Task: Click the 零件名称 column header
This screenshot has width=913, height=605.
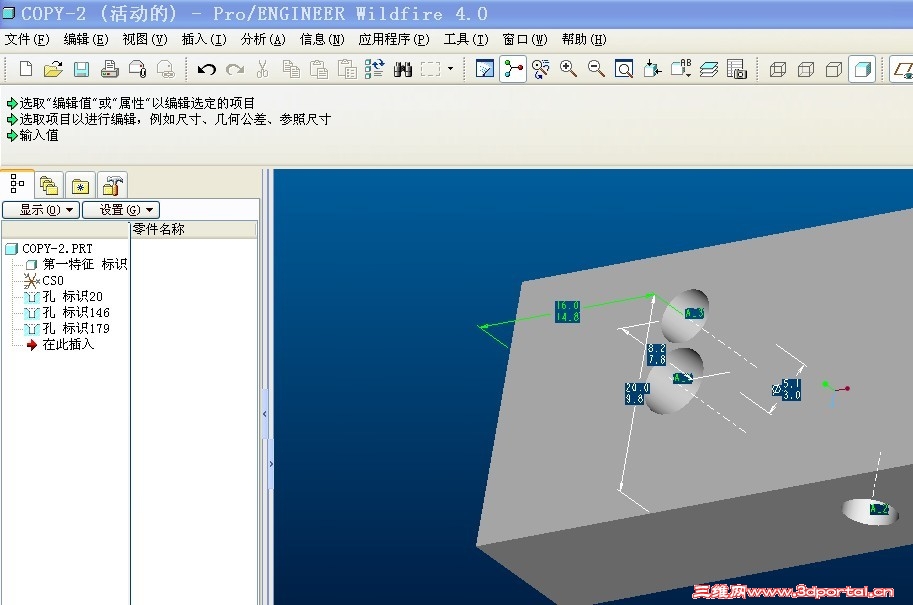Action: (x=194, y=229)
